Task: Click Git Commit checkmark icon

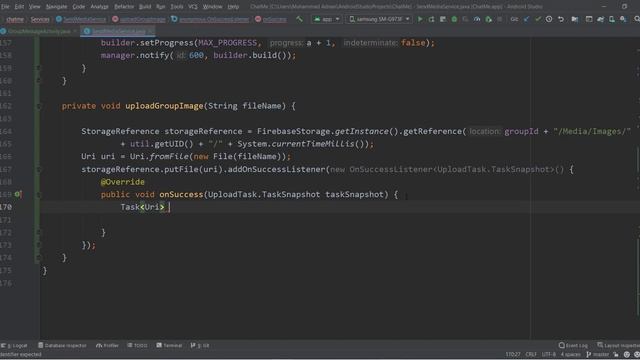Action: [x=538, y=19]
